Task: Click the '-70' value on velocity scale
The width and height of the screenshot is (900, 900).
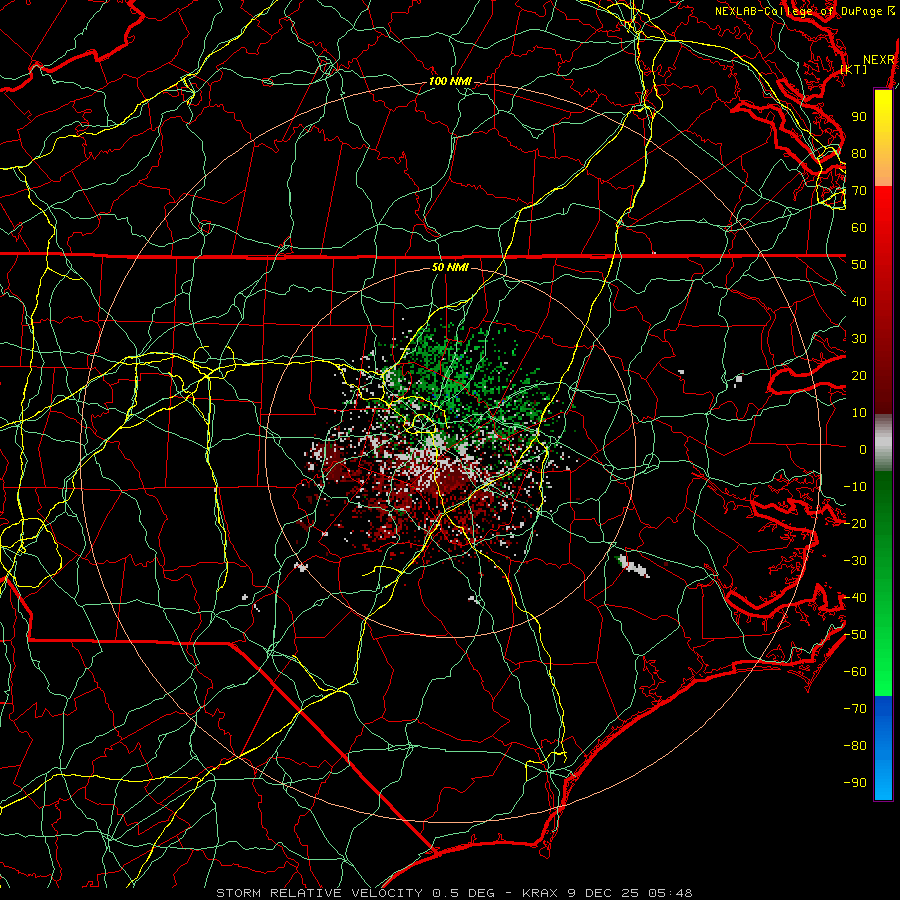Action: pyautogui.click(x=855, y=709)
